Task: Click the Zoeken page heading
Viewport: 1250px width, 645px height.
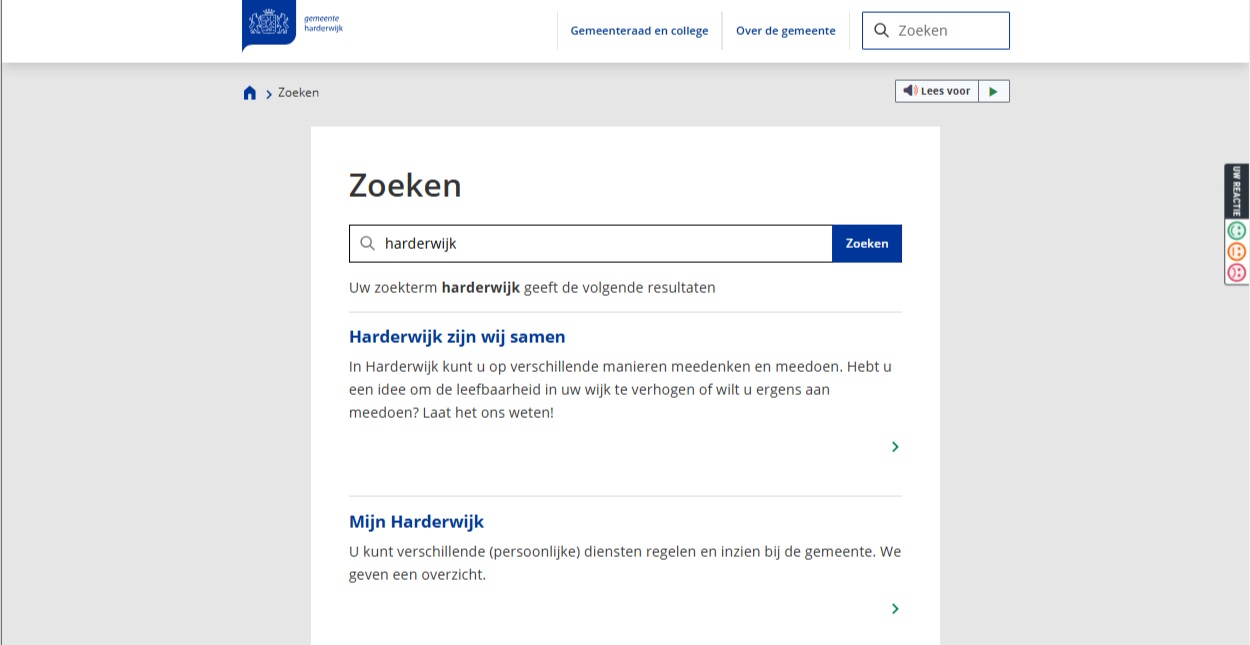Action: (x=405, y=186)
